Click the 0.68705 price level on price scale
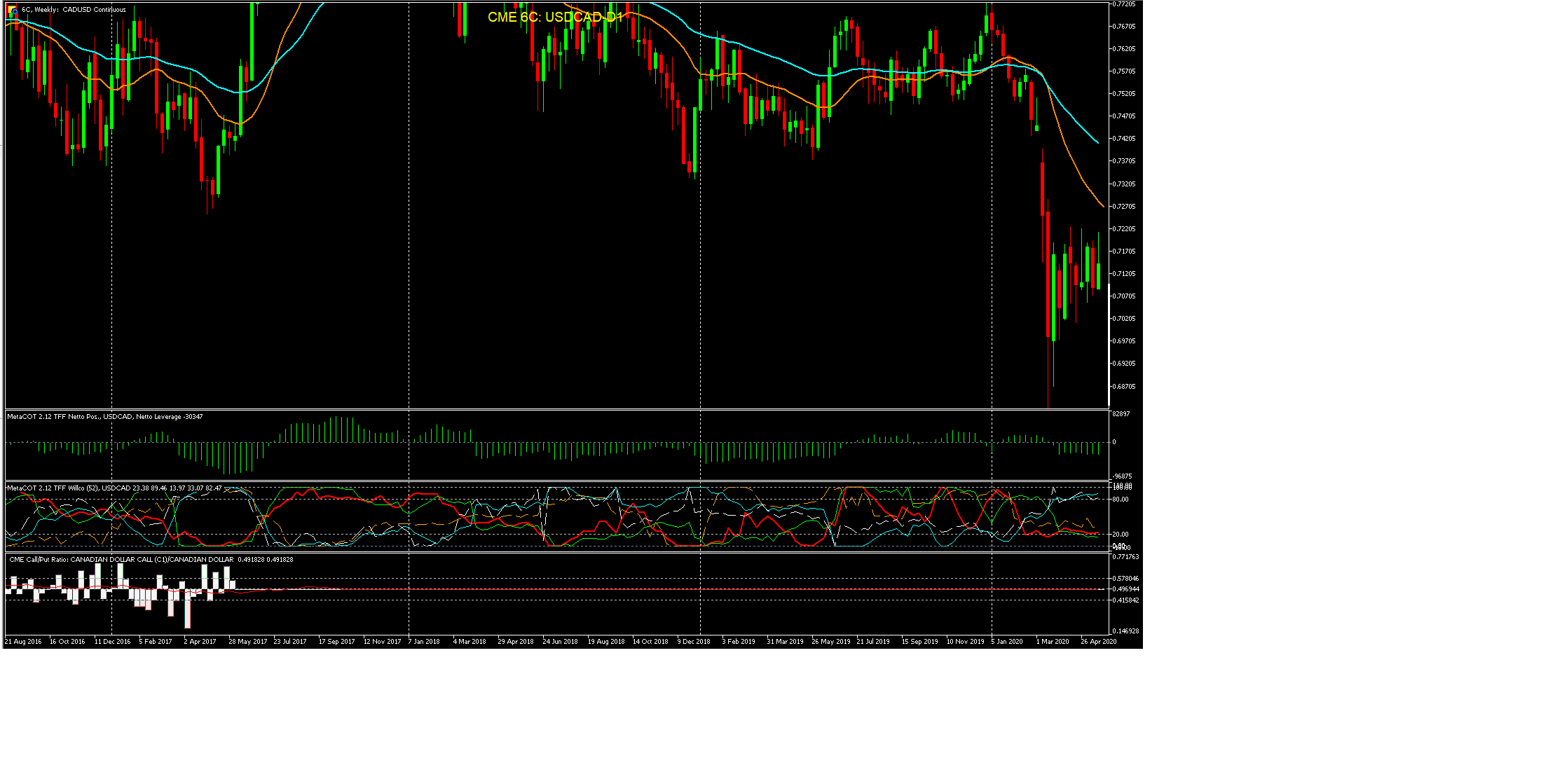Viewport: 1562px width, 784px height. point(1123,387)
